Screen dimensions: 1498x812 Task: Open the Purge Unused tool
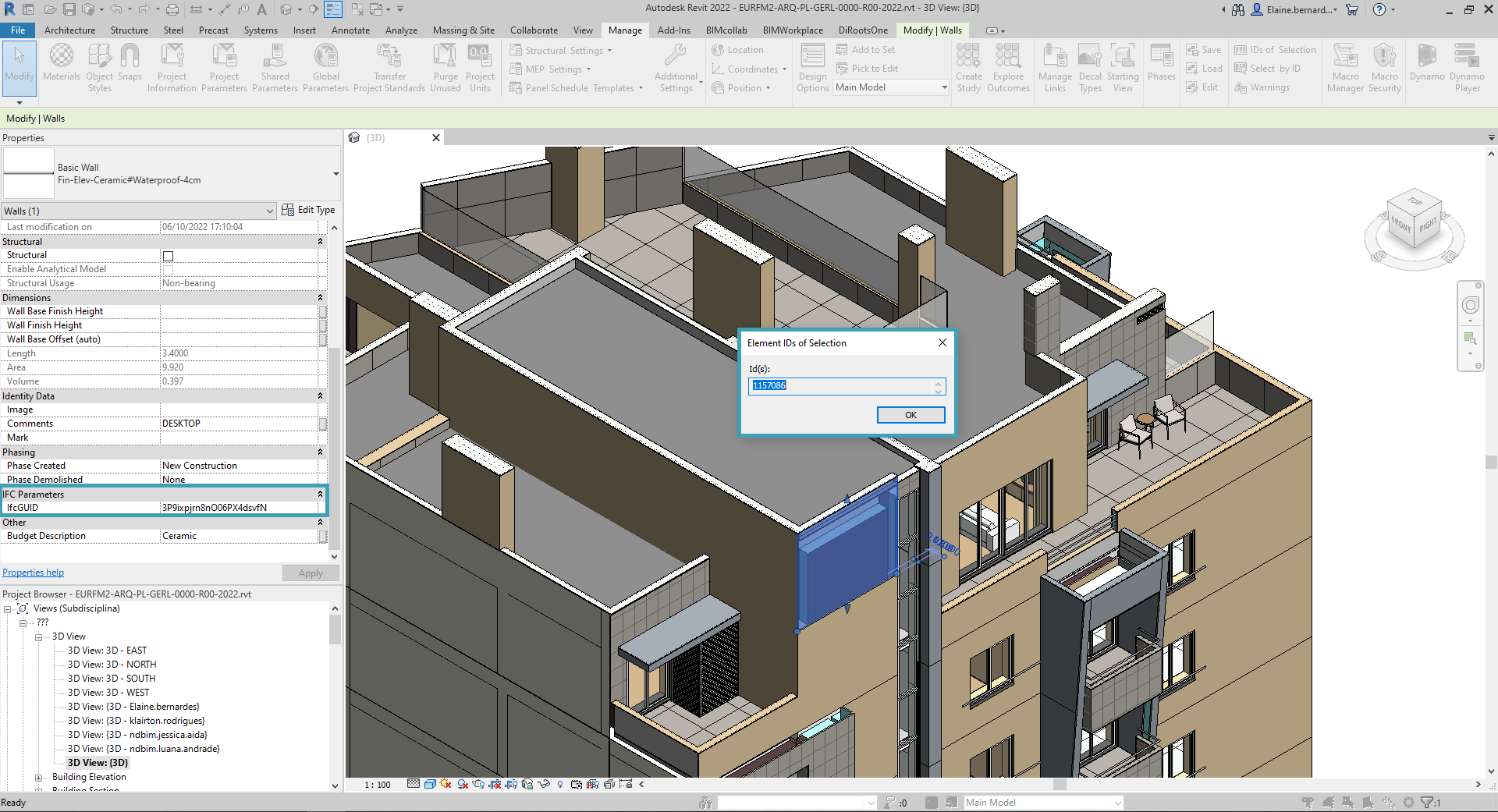445,66
